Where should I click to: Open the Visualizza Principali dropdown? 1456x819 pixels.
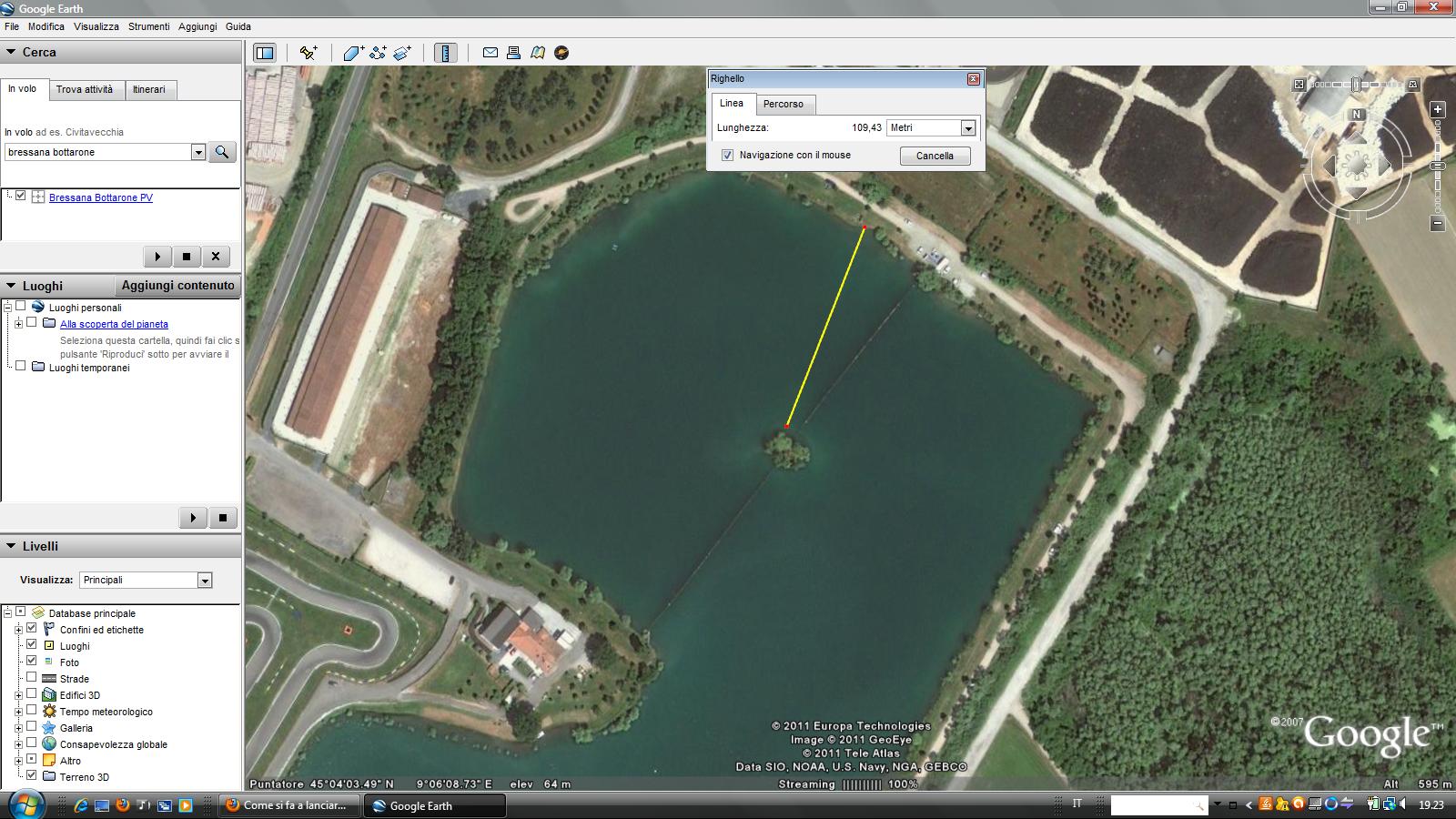coord(205,581)
